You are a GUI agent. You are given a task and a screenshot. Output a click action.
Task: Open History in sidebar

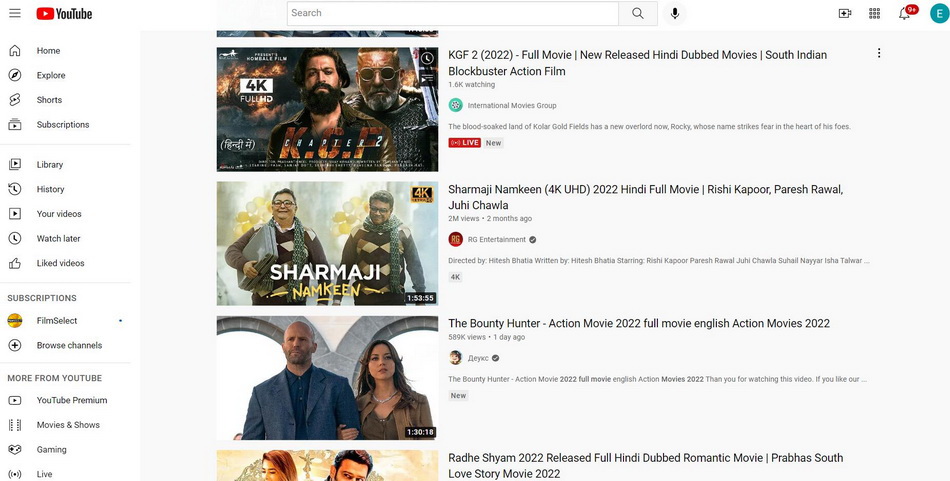point(50,189)
